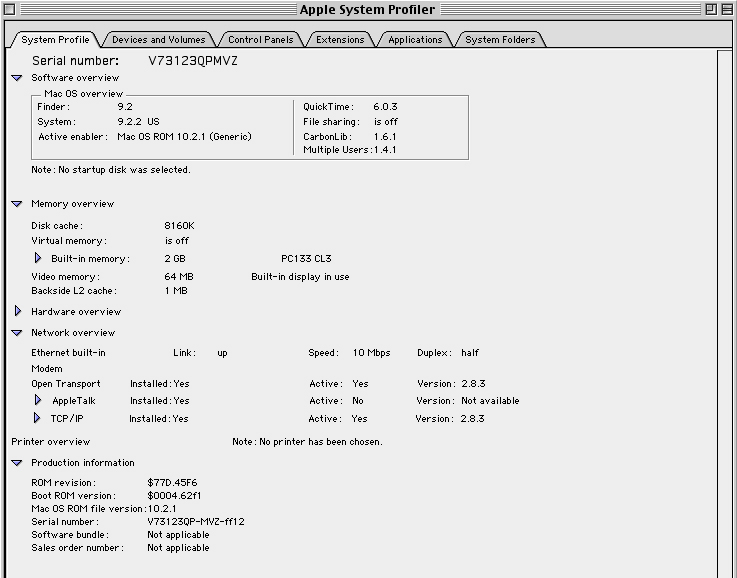Click the No printer has been chosen note
This screenshot has width=737, height=578.
307,442
